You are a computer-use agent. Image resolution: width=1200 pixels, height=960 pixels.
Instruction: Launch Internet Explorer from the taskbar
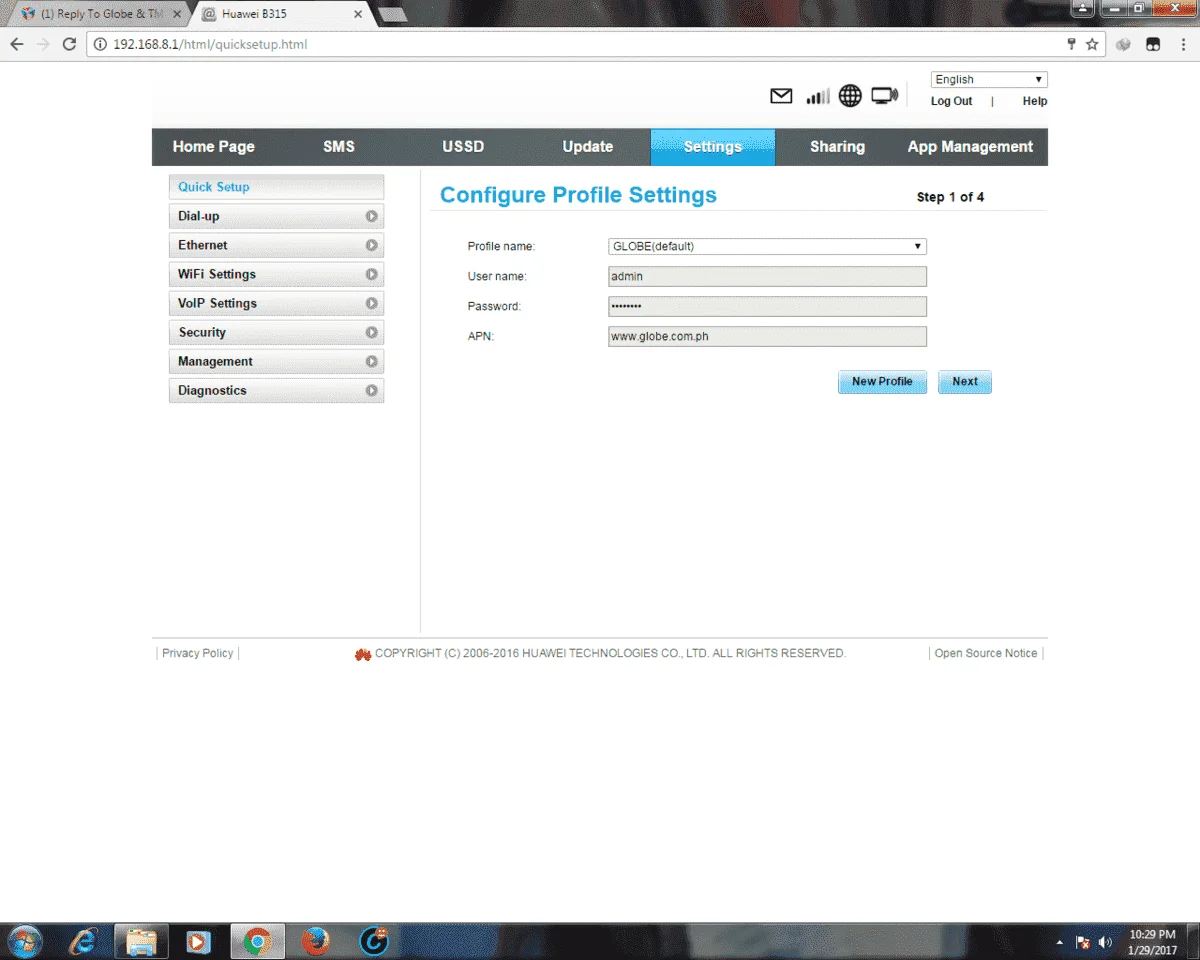83,941
